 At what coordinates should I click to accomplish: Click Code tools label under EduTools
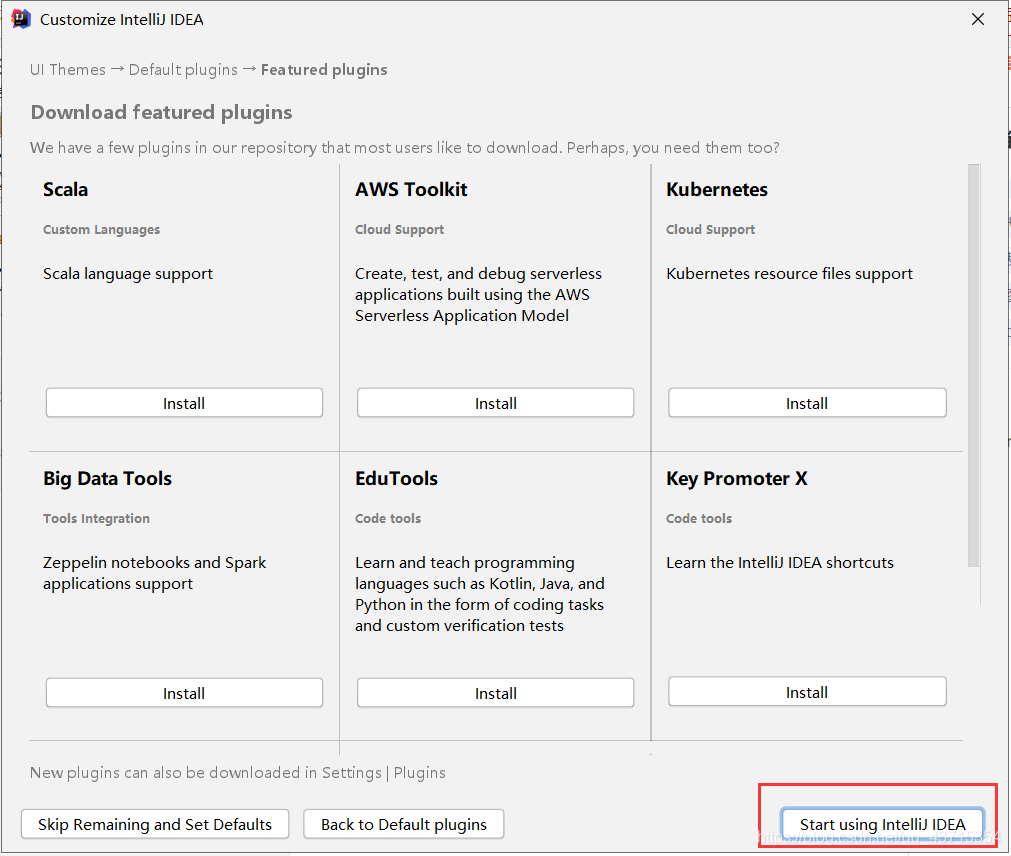coord(388,519)
